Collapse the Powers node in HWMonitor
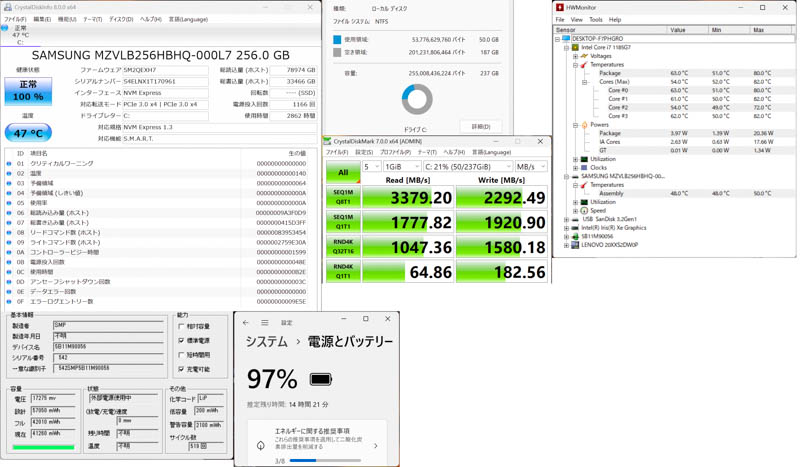 click(x=575, y=125)
